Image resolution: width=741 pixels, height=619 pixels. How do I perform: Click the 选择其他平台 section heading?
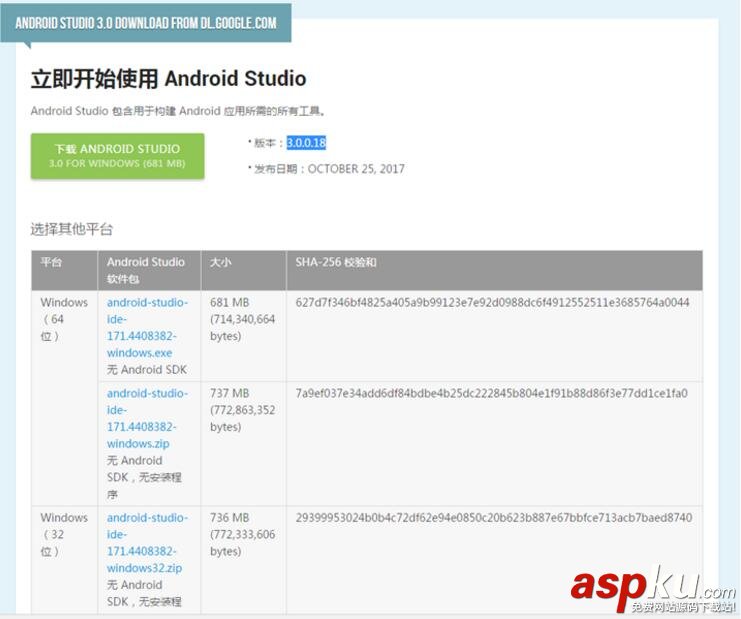[x=72, y=229]
